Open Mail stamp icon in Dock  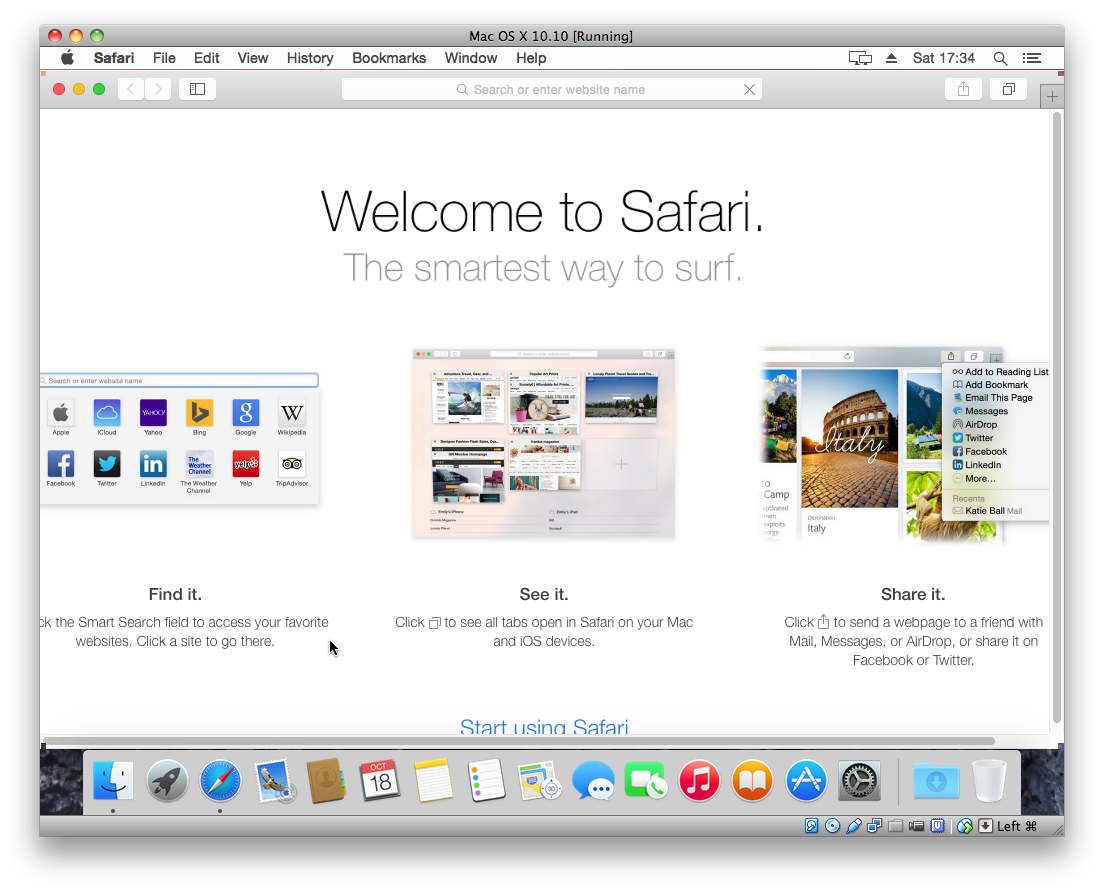[x=274, y=780]
